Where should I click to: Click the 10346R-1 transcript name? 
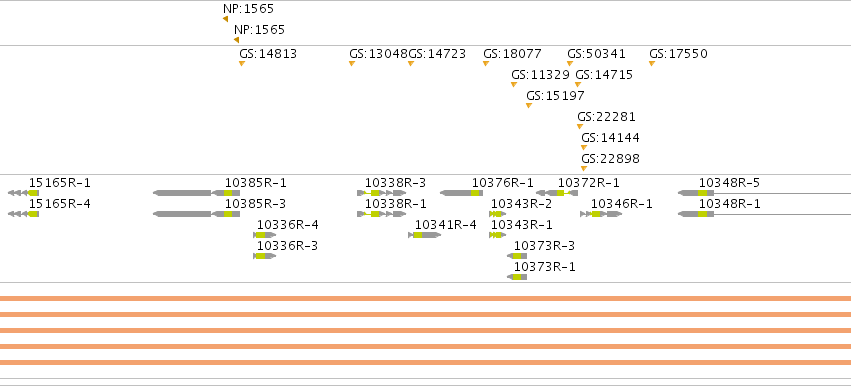tap(621, 204)
